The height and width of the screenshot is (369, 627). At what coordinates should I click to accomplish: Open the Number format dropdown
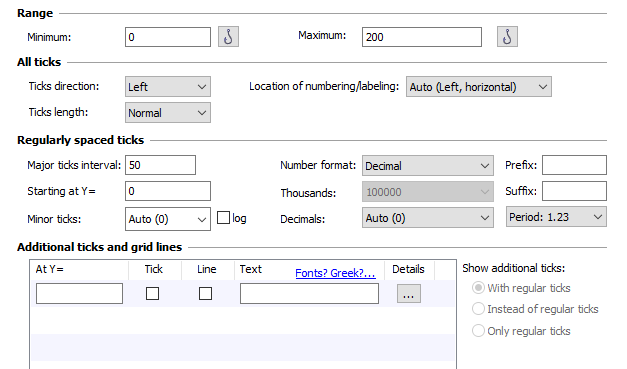pos(428,166)
